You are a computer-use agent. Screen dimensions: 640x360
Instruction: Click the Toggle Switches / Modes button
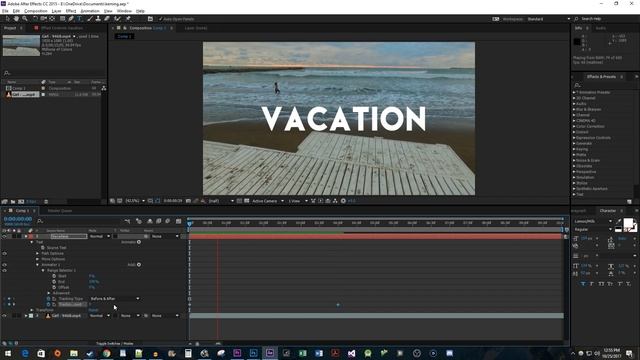(x=114, y=344)
